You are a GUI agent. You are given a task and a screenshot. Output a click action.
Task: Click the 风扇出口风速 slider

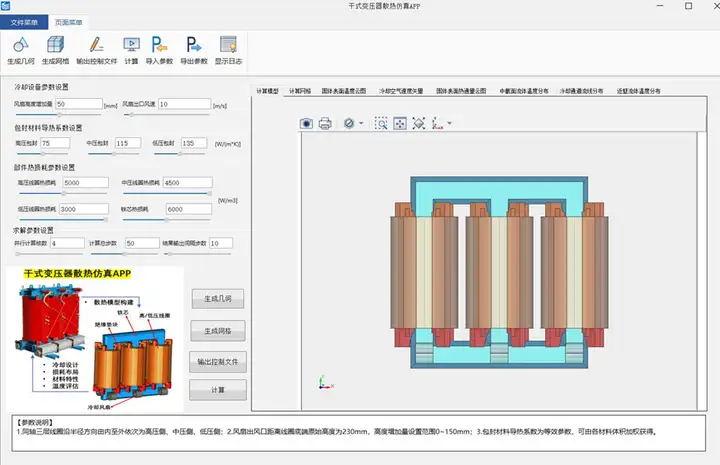pyautogui.click(x=168, y=114)
